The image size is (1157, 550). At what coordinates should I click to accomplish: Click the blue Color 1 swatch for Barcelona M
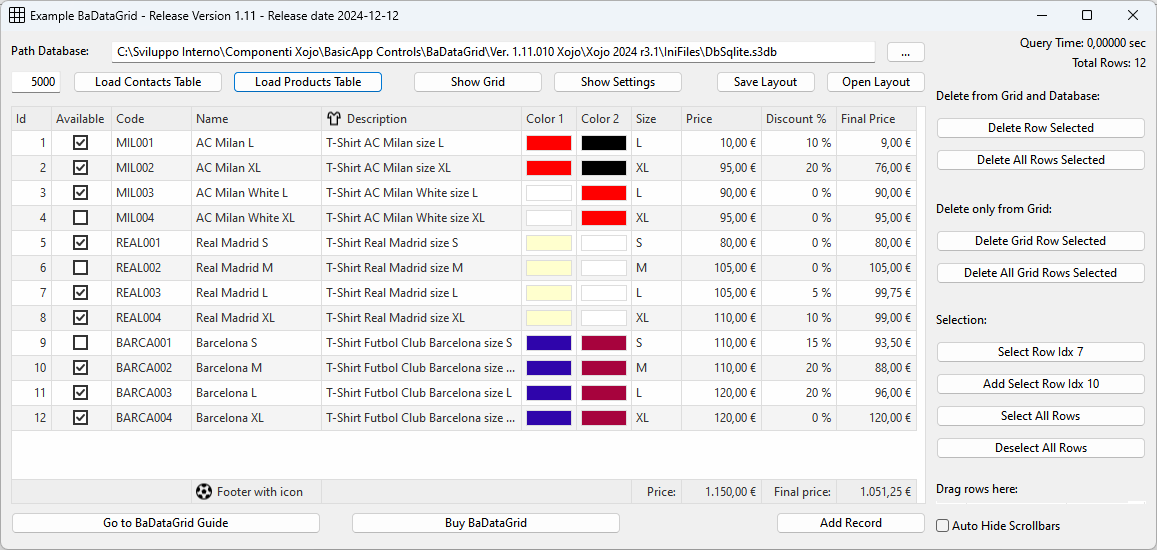pyautogui.click(x=548, y=368)
